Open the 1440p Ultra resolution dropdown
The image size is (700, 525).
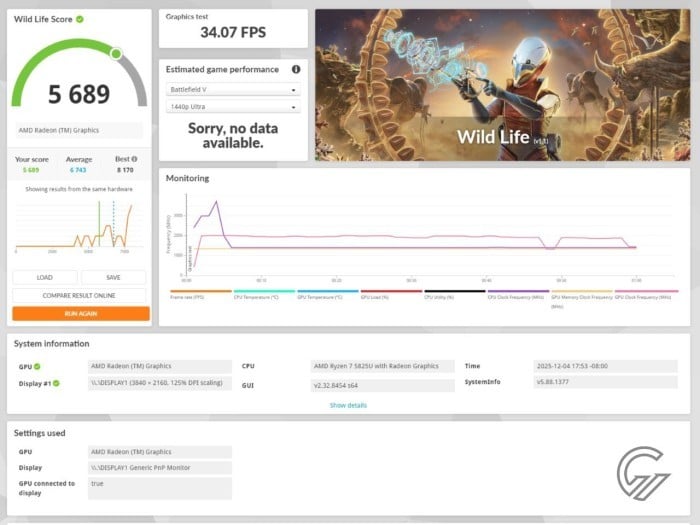pos(233,107)
